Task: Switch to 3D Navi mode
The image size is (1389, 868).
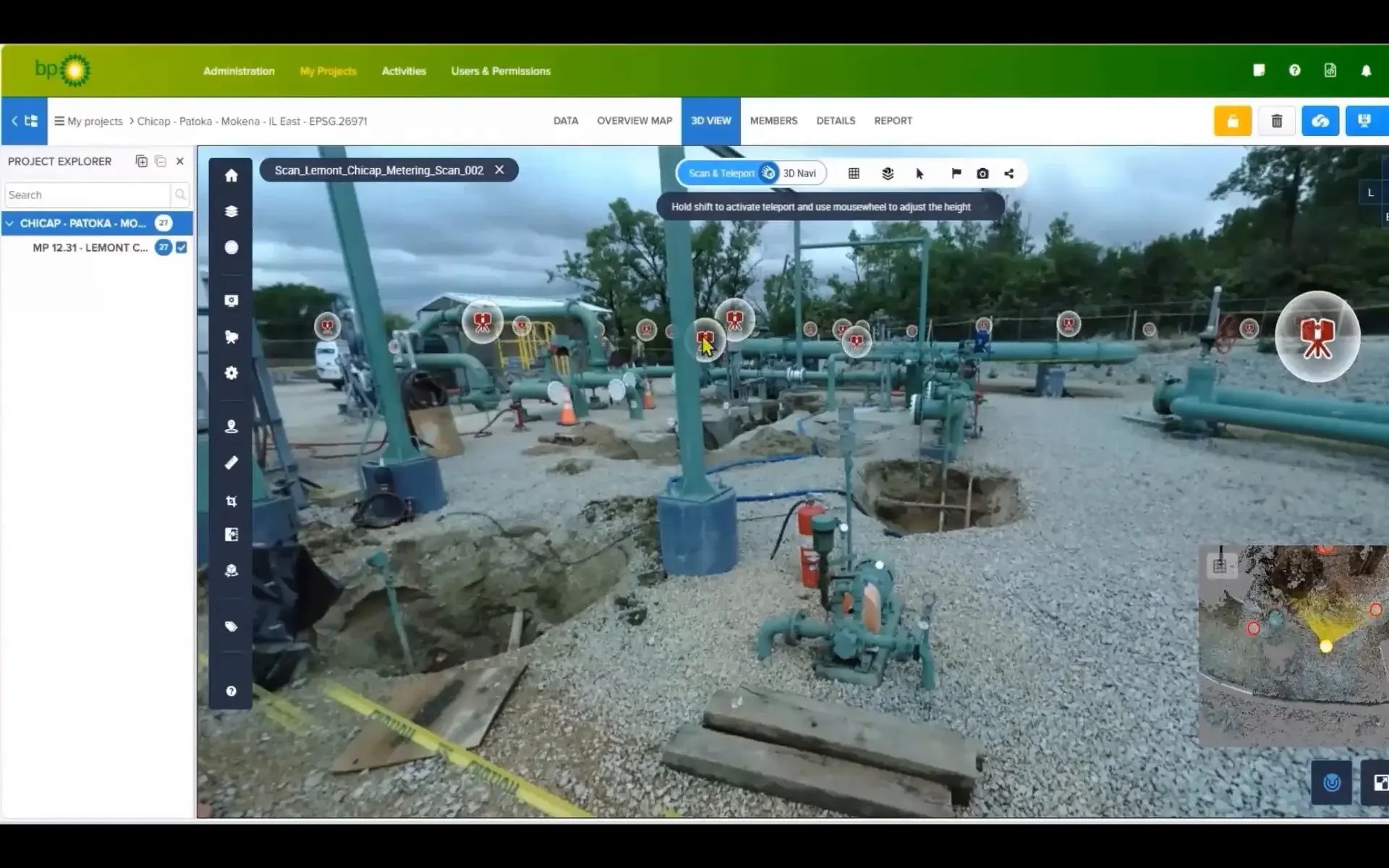Action: 799,174
